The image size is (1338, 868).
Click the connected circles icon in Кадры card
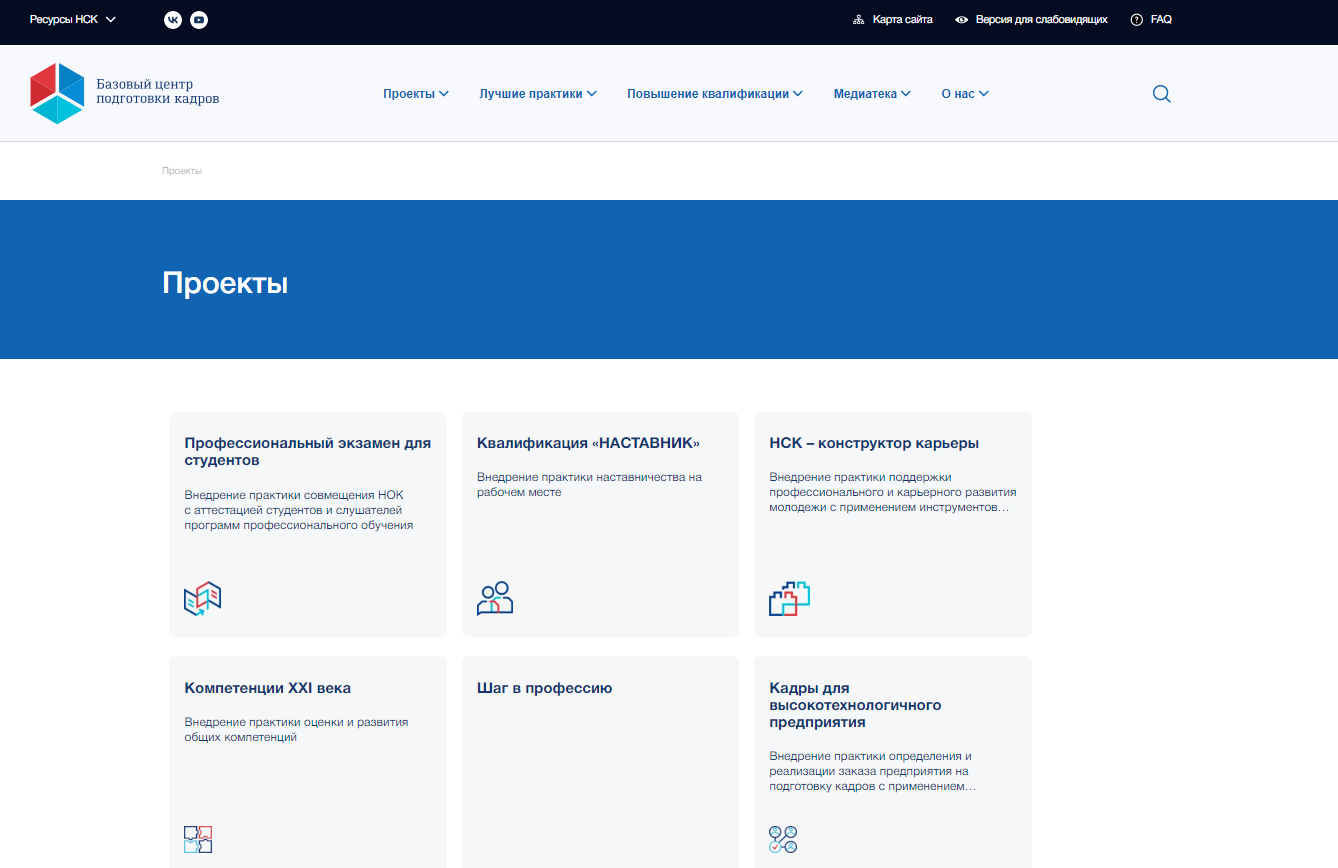783,839
